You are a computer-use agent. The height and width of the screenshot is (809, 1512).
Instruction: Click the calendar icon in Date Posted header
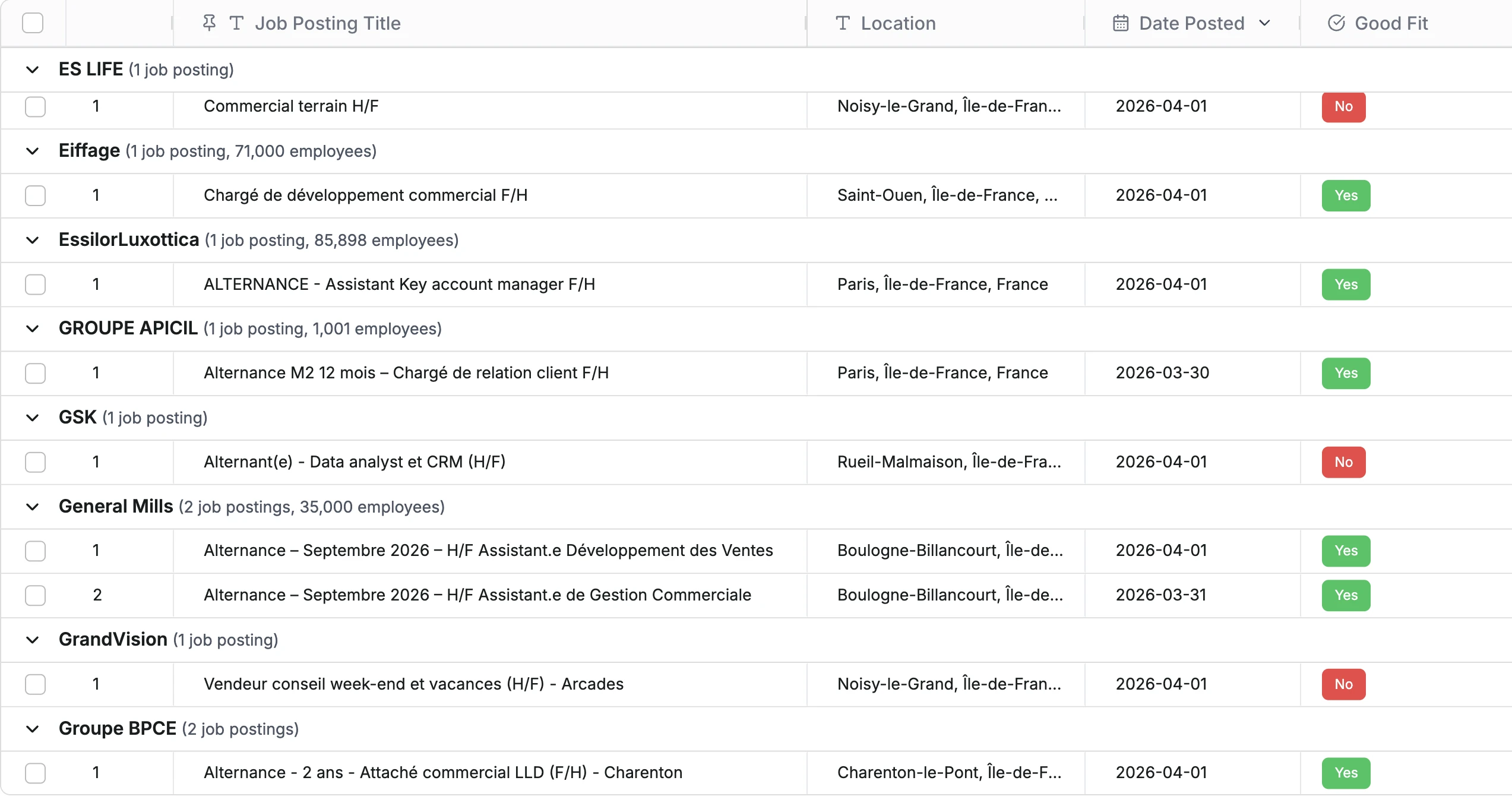pos(1121,23)
